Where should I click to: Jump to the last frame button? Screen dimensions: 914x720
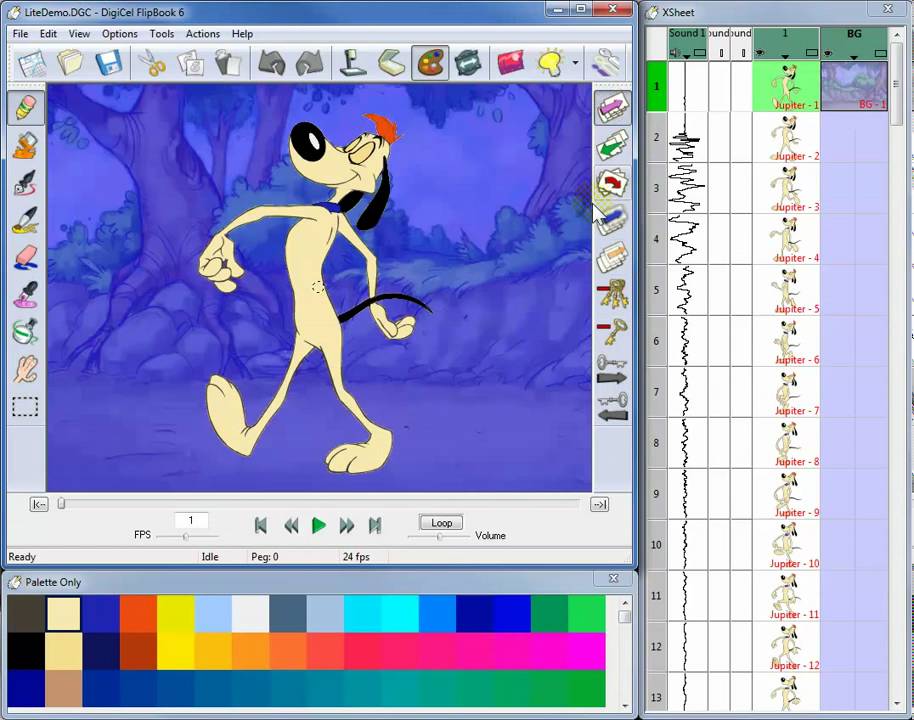click(375, 526)
